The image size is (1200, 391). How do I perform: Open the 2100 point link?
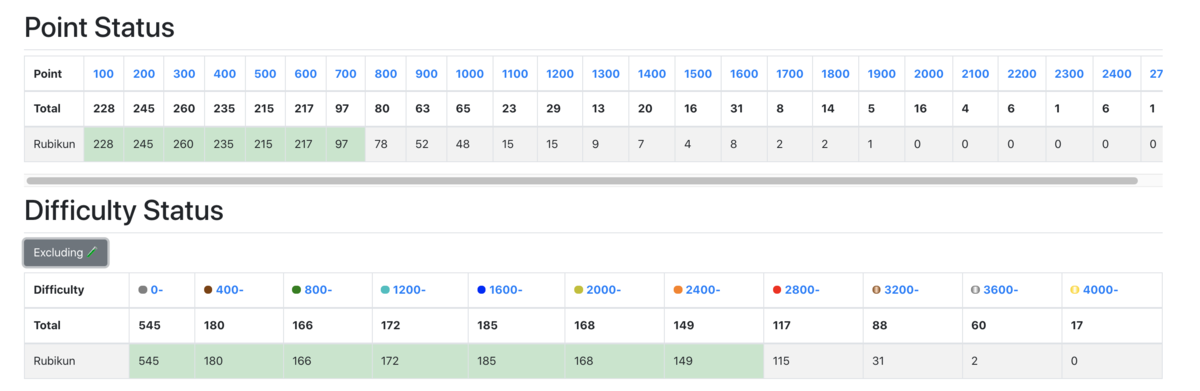point(976,74)
